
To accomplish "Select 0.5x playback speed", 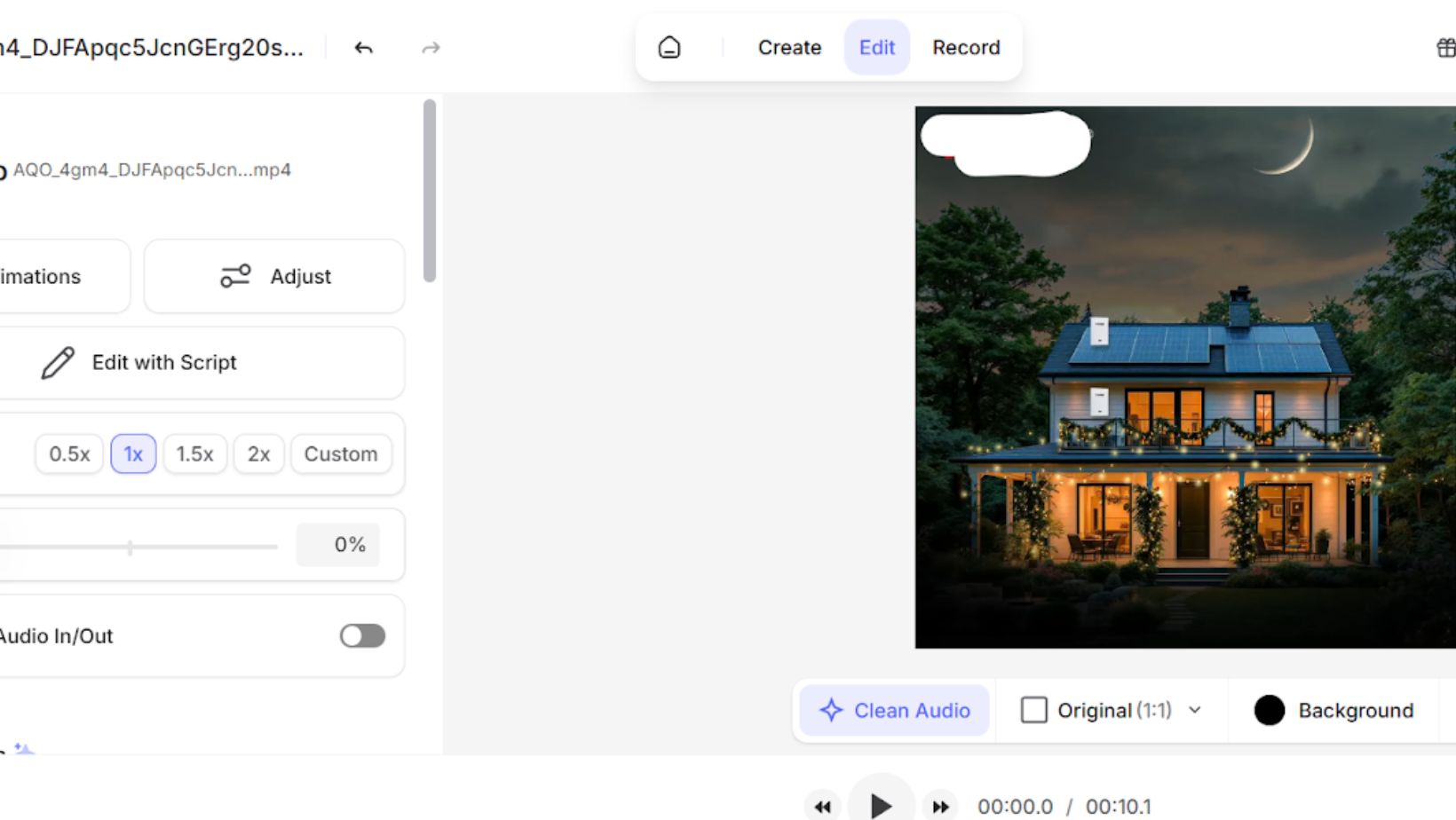I will coord(69,454).
